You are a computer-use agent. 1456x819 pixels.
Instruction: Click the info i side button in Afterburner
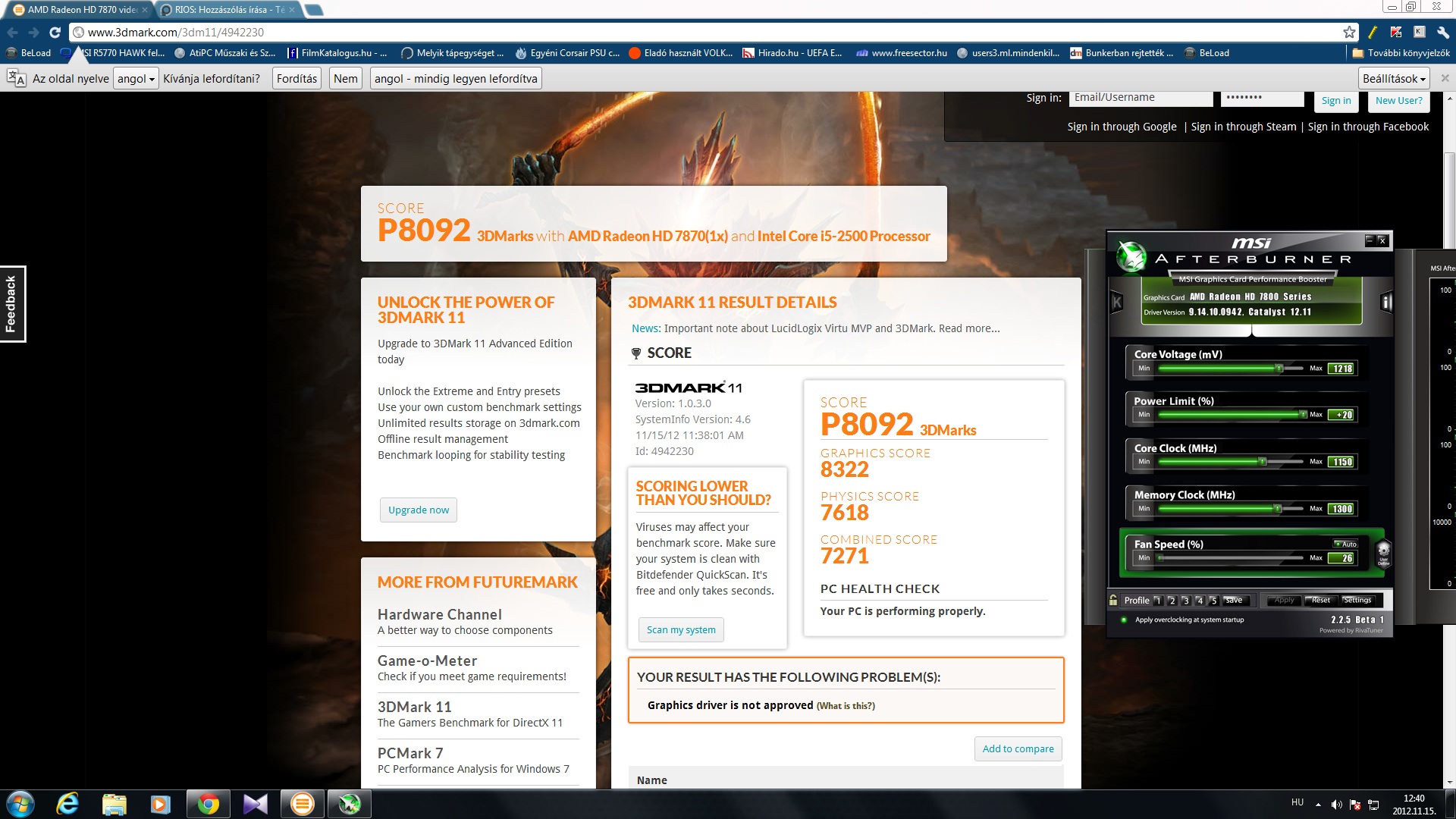pos(1386,303)
